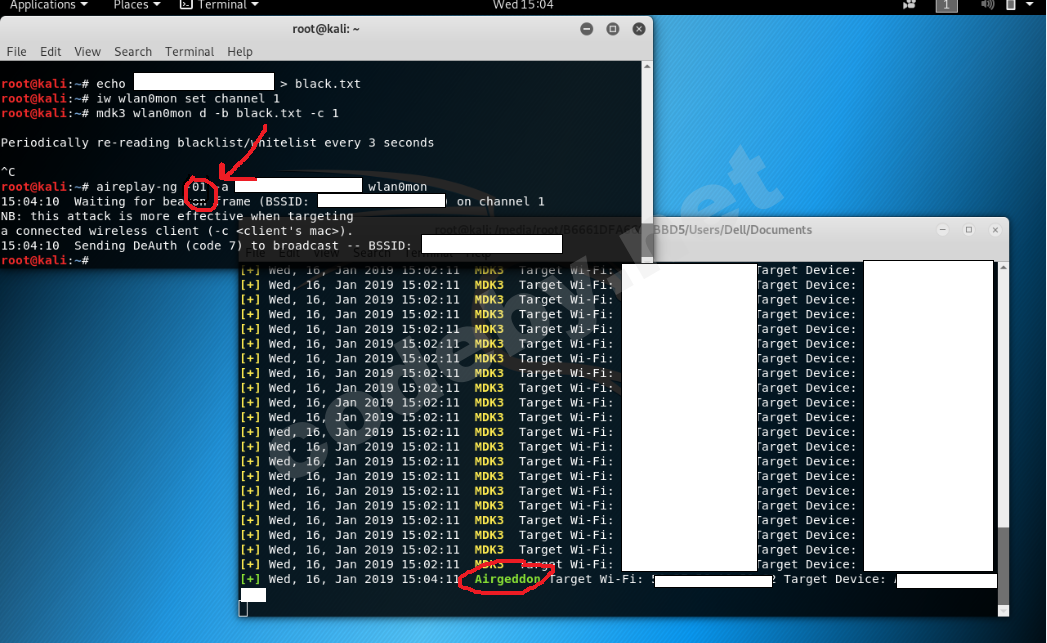Click the 'Periodically re-reading blacklist' output line
Viewport: 1047px width, 643px height.
(217, 142)
